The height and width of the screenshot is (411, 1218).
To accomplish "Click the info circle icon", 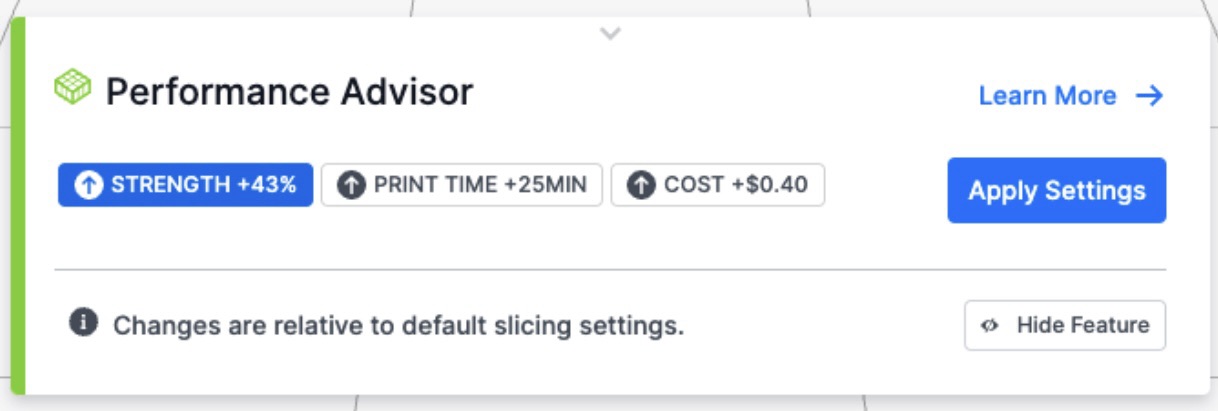I will [83, 322].
